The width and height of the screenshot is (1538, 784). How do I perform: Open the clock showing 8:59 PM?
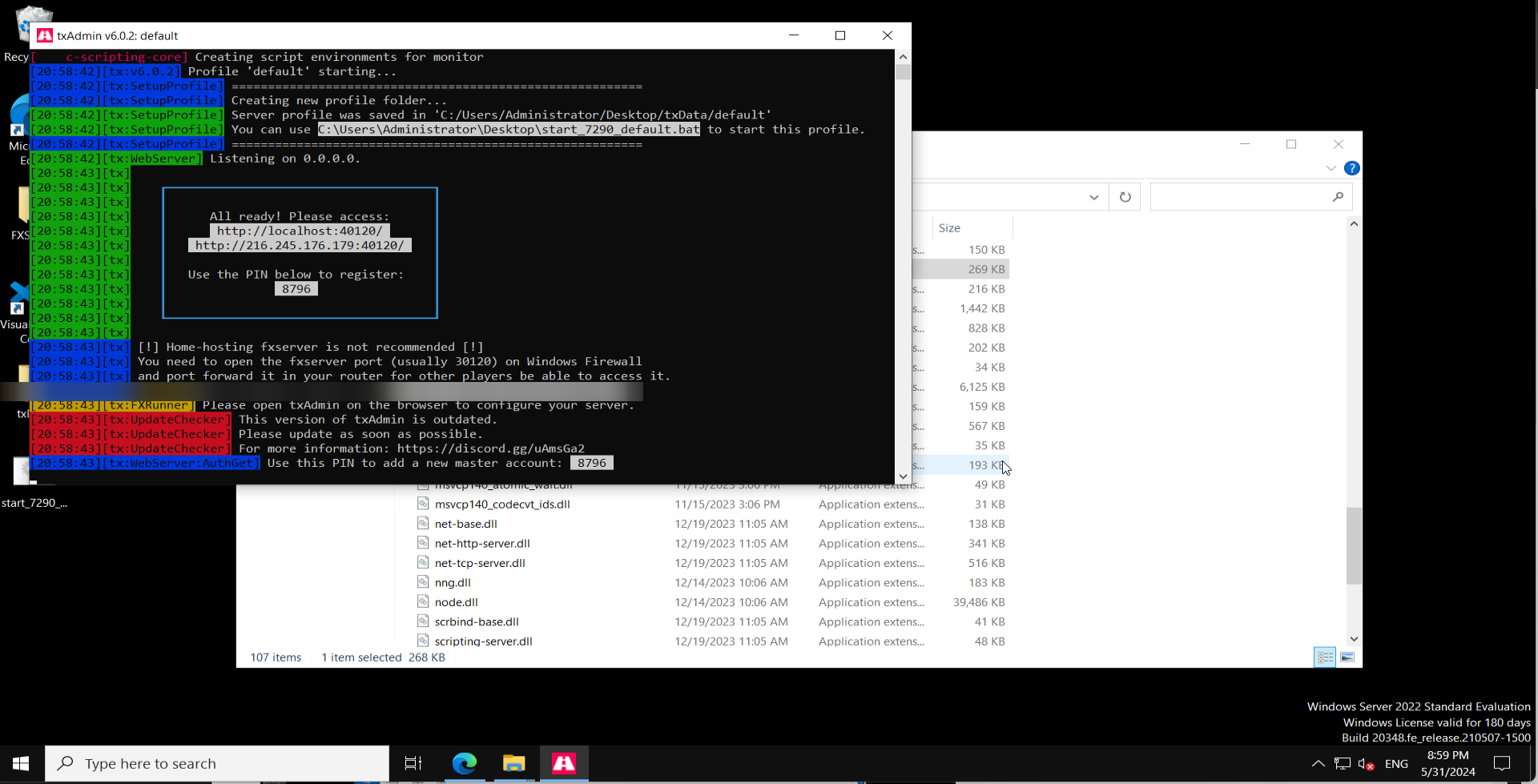tap(1448, 763)
